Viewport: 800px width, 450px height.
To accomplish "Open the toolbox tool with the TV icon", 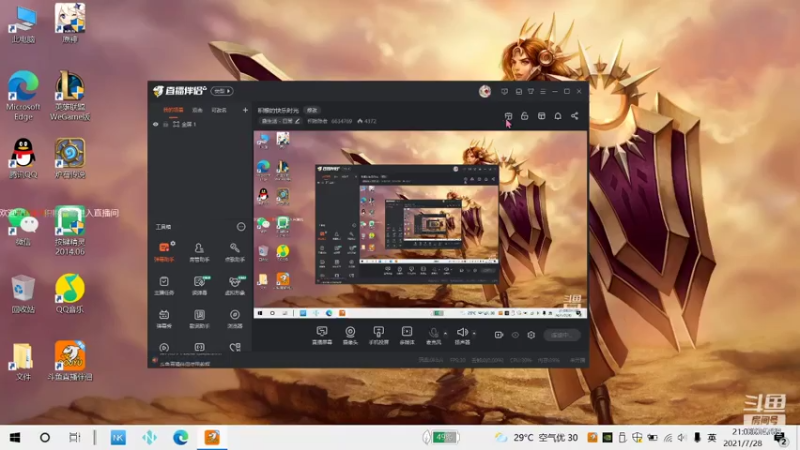I will click(x=164, y=318).
